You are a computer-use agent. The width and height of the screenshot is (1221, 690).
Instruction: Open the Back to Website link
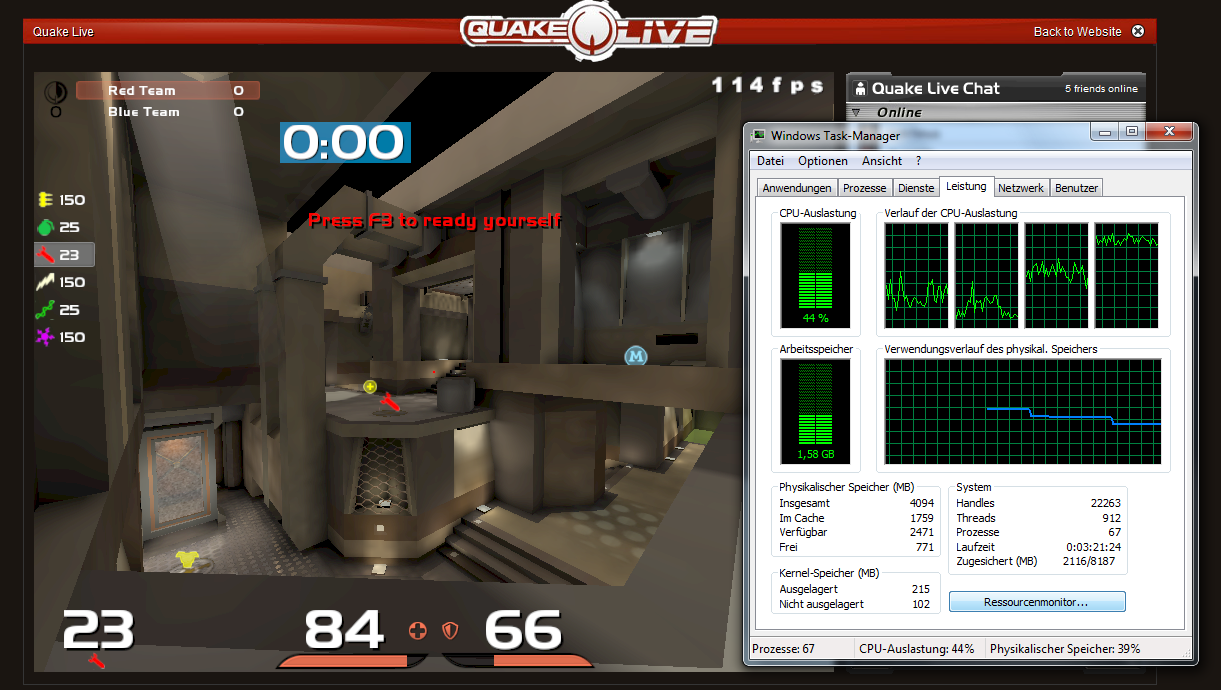pyautogui.click(x=1077, y=32)
